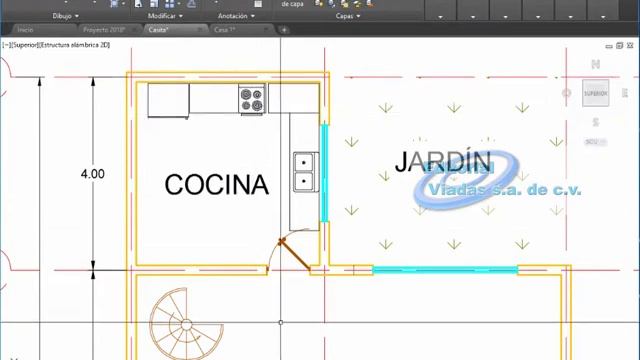Restore the drawing viewport window
640x360 pixels.
point(620,46)
